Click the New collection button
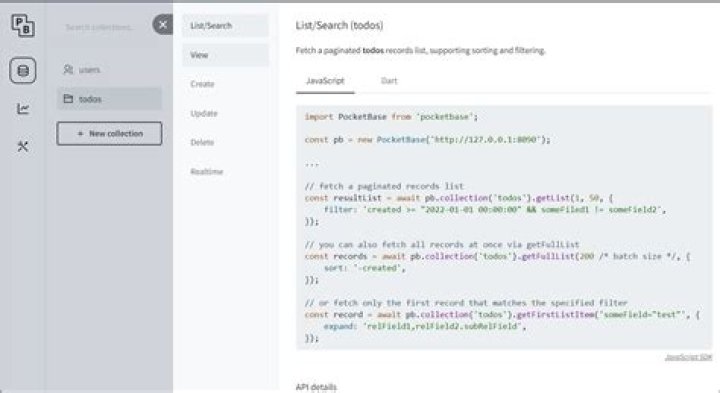Screen dimensions: 720x393 pos(109,134)
